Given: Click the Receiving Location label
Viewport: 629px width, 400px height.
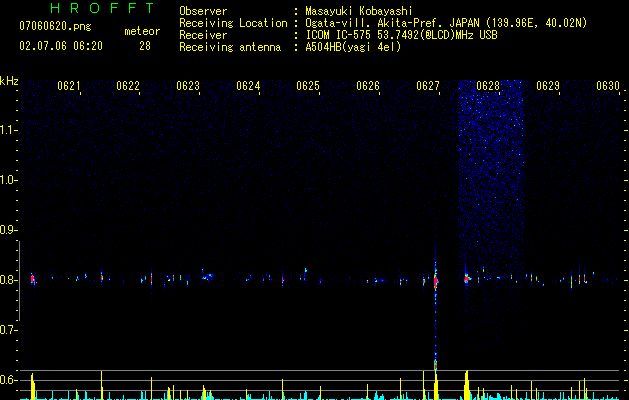Looking at the screenshot, I should click(x=233, y=23).
